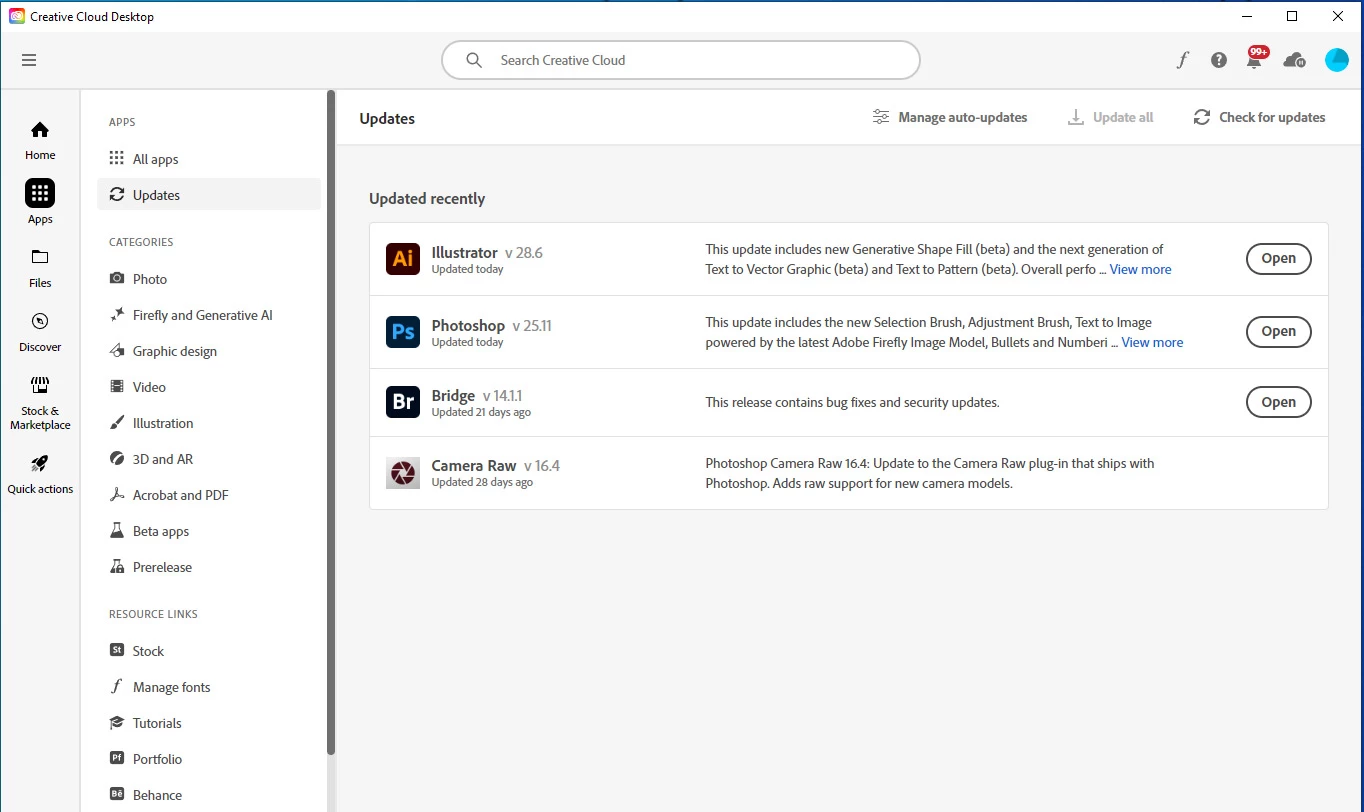Open the Beta apps category
Screen dimensions: 1364x812
[209, 531]
